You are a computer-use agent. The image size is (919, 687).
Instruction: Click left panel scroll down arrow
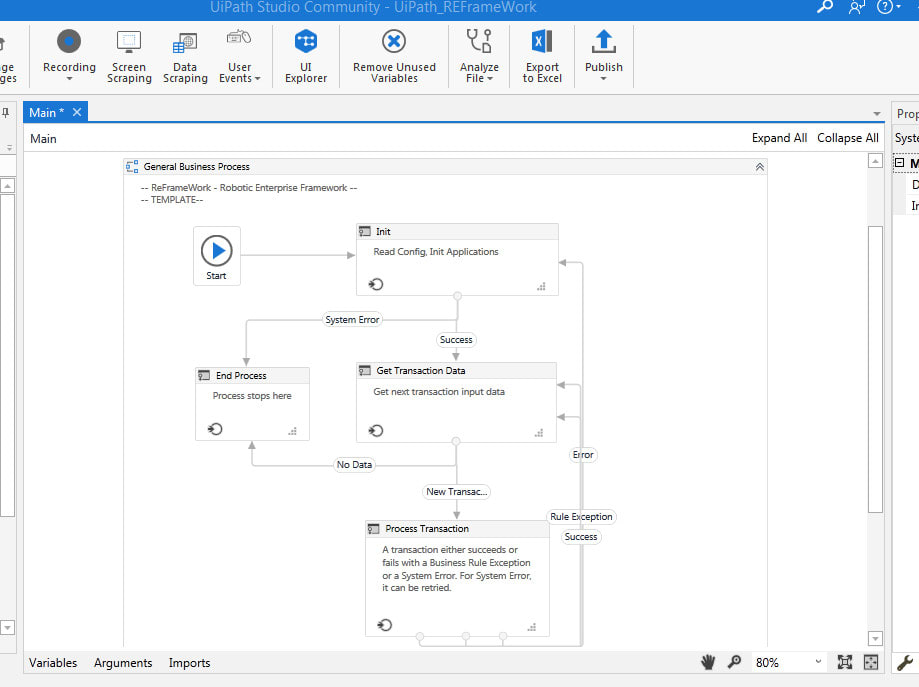(7, 627)
